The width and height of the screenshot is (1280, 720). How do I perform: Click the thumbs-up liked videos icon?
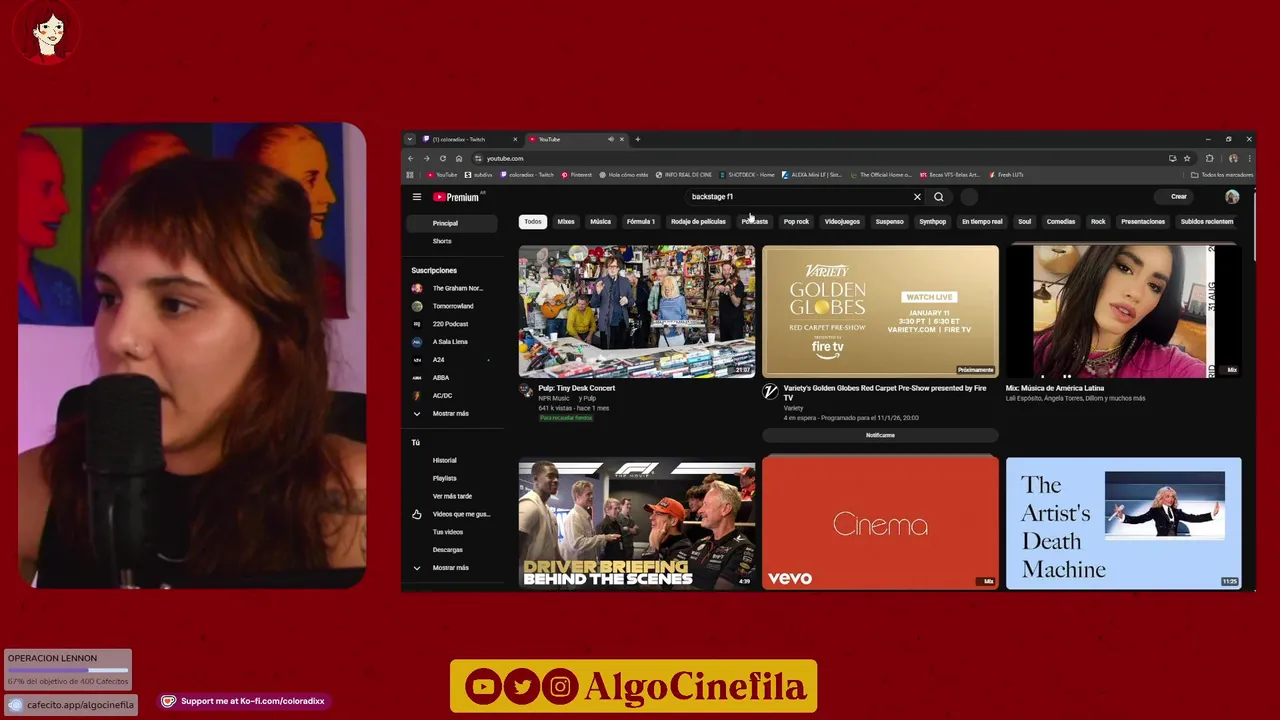tap(417, 514)
